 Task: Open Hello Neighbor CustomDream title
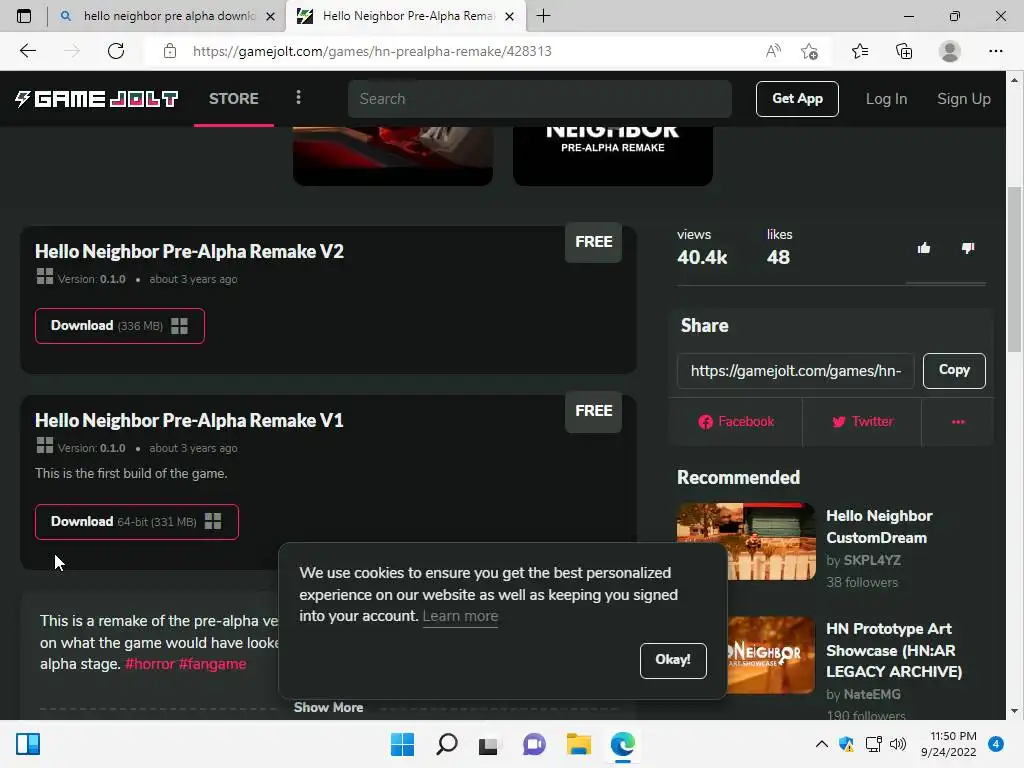pyautogui.click(x=879, y=527)
